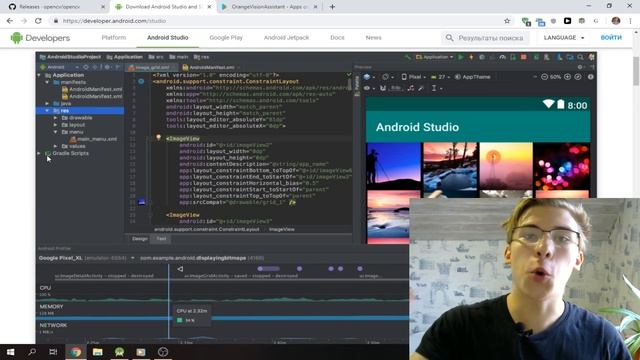Click the browser address bar URL
This screenshot has height=360, width=640.
click(114, 21)
